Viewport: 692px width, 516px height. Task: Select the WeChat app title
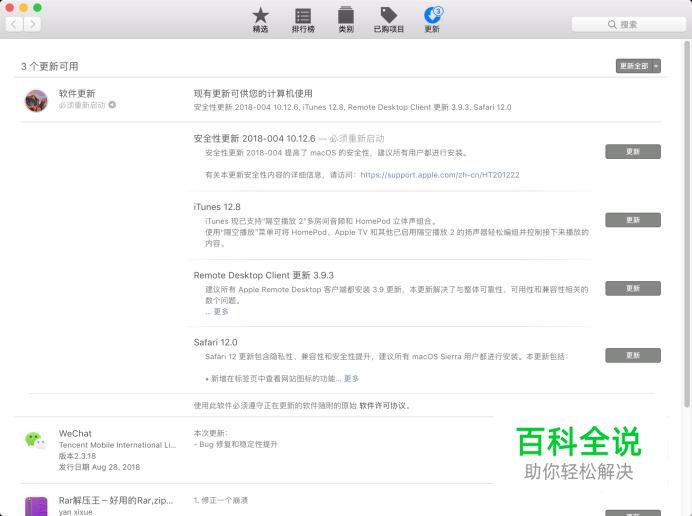click(x=75, y=433)
